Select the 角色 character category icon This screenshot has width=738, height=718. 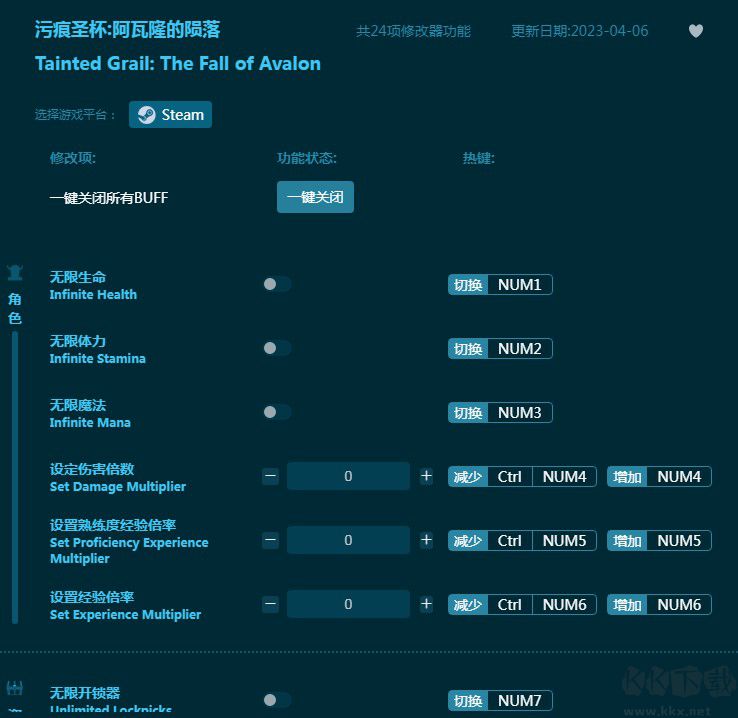point(15,272)
